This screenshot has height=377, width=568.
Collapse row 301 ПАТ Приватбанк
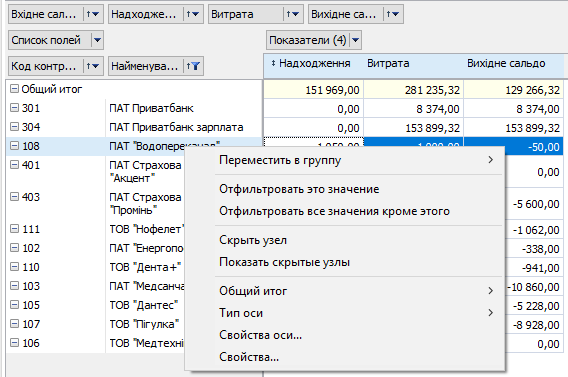(14, 108)
